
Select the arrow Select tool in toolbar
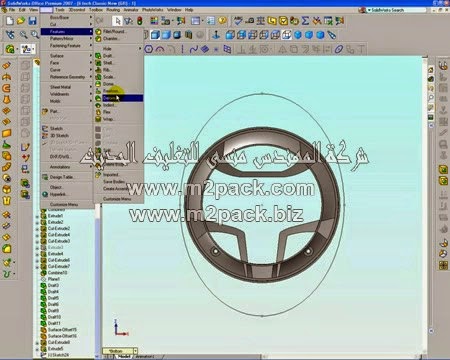[117, 21]
